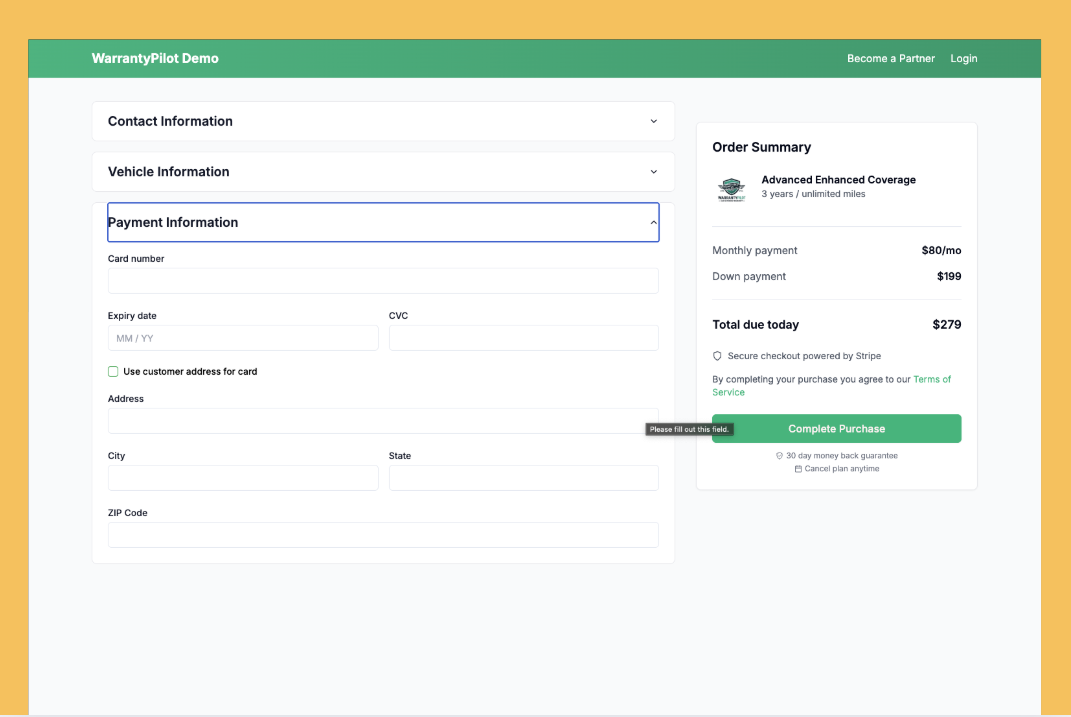The image size is (1071, 717).
Task: Click the WarrantyPilot logo in Order Summary
Action: [731, 188]
